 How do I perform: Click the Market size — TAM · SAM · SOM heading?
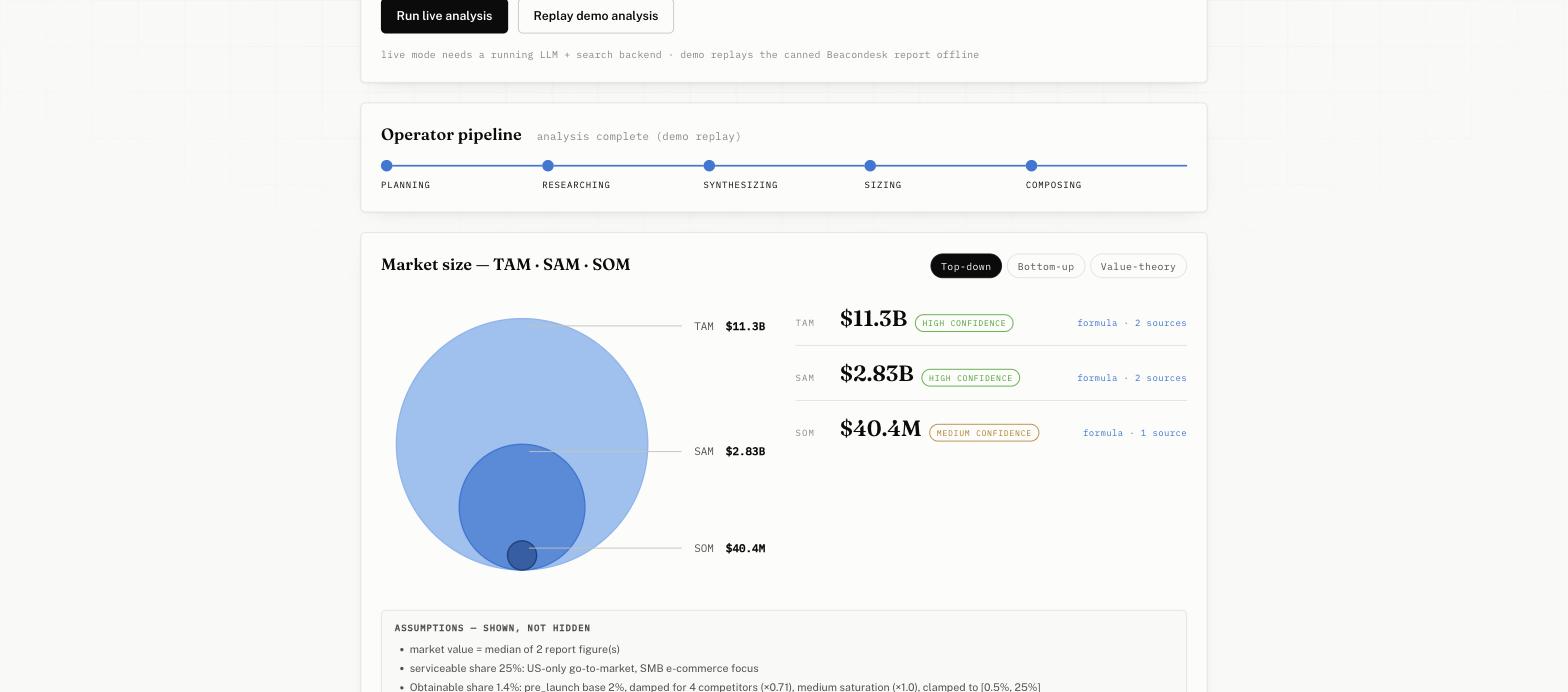[505, 265]
